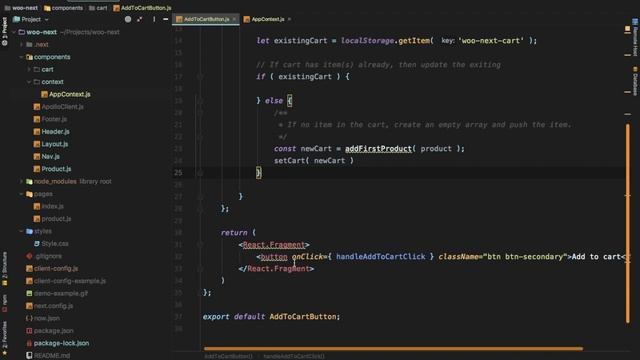The height and width of the screenshot is (360, 640).
Task: Click the expand/collapse all icon in Project panel
Action: click(x=140, y=19)
